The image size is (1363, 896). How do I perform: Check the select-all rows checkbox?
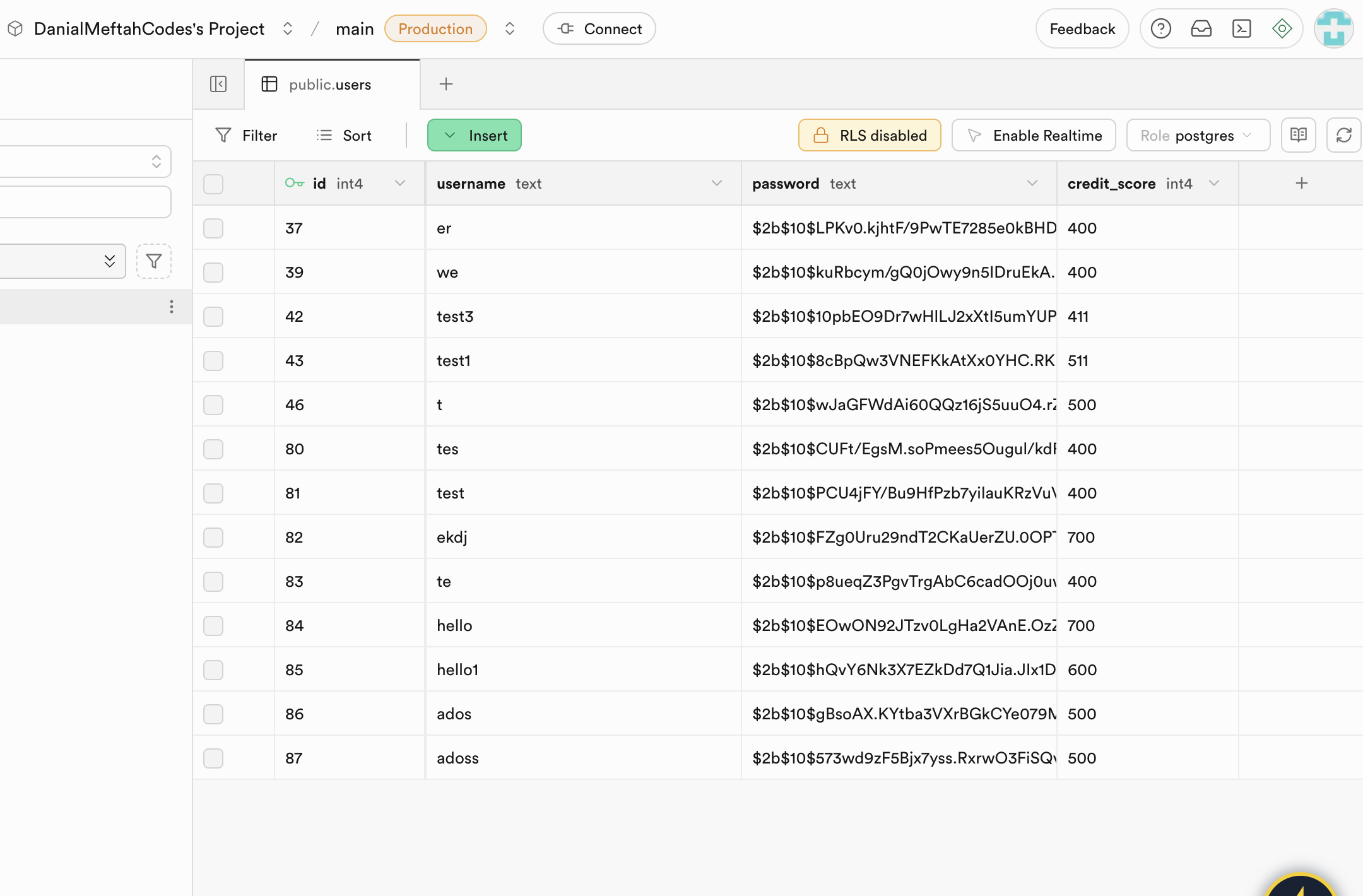pyautogui.click(x=213, y=184)
